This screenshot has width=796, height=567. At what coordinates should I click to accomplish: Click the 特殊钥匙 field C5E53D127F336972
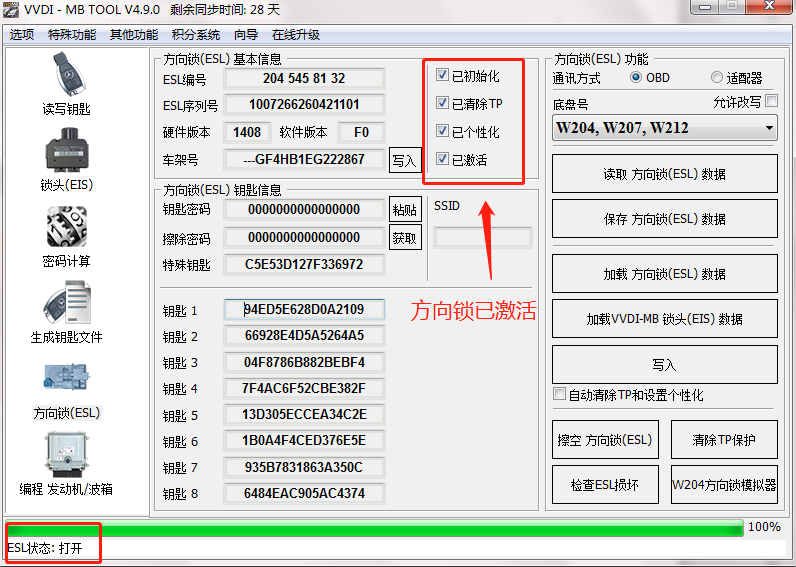point(304,264)
